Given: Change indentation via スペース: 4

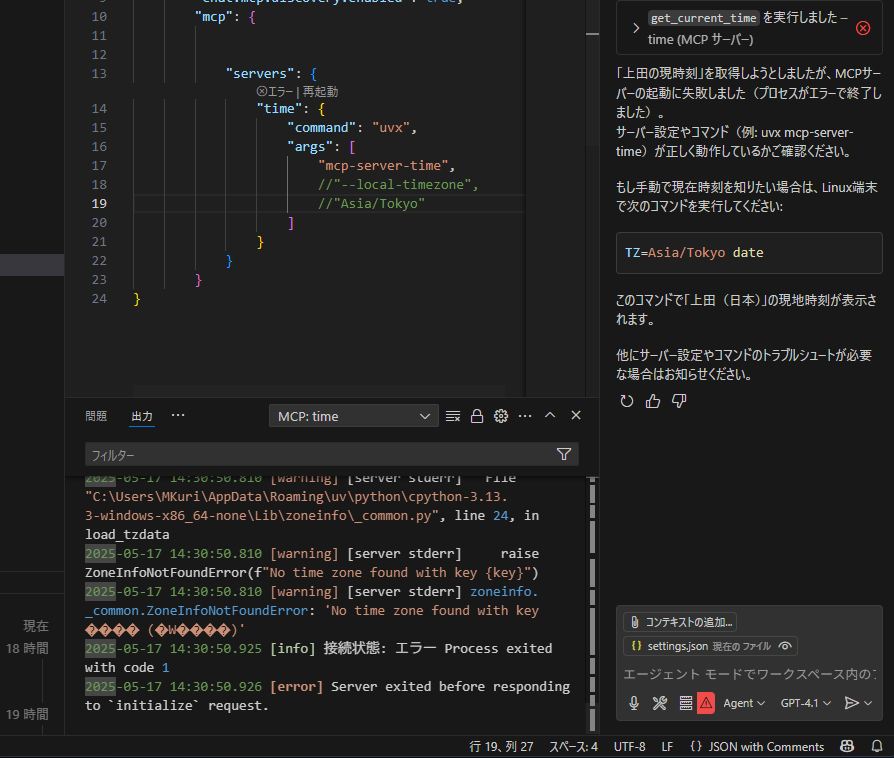Looking at the screenshot, I should (x=574, y=747).
